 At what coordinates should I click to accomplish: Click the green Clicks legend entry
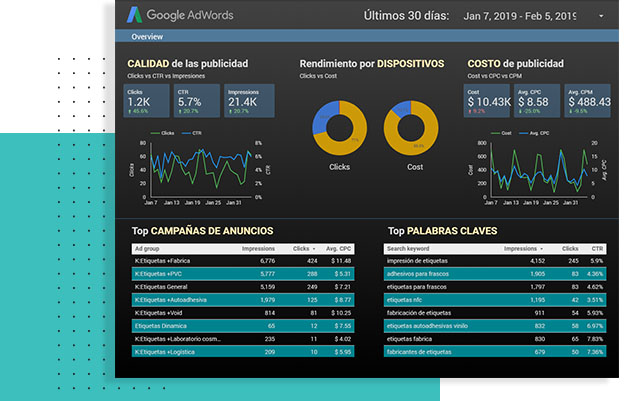(162, 133)
